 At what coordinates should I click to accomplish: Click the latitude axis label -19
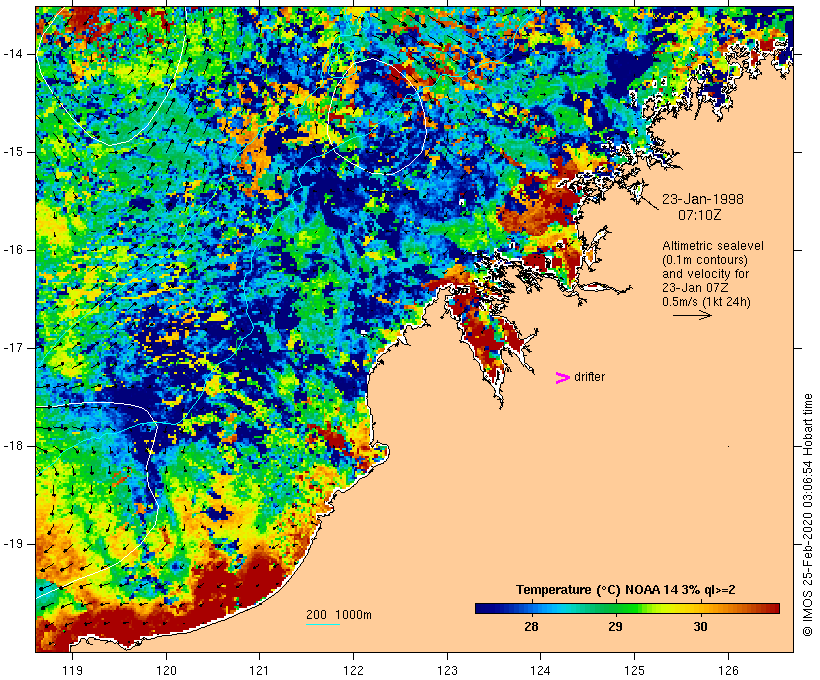[13, 544]
